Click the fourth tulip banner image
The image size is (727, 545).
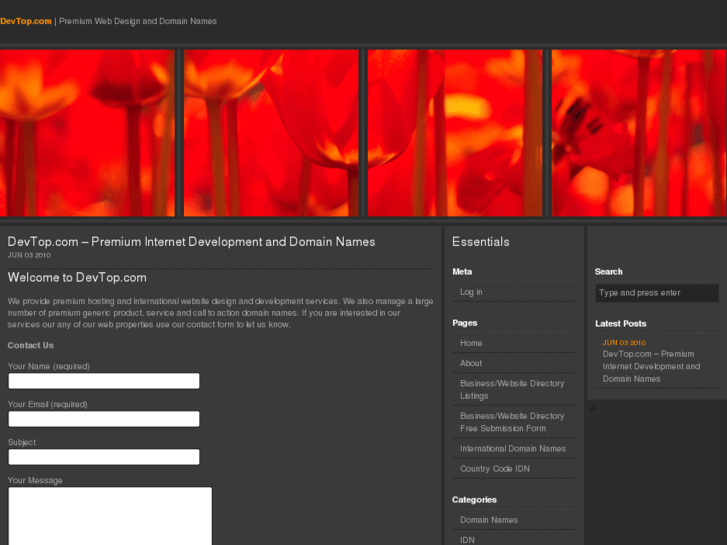pos(639,133)
